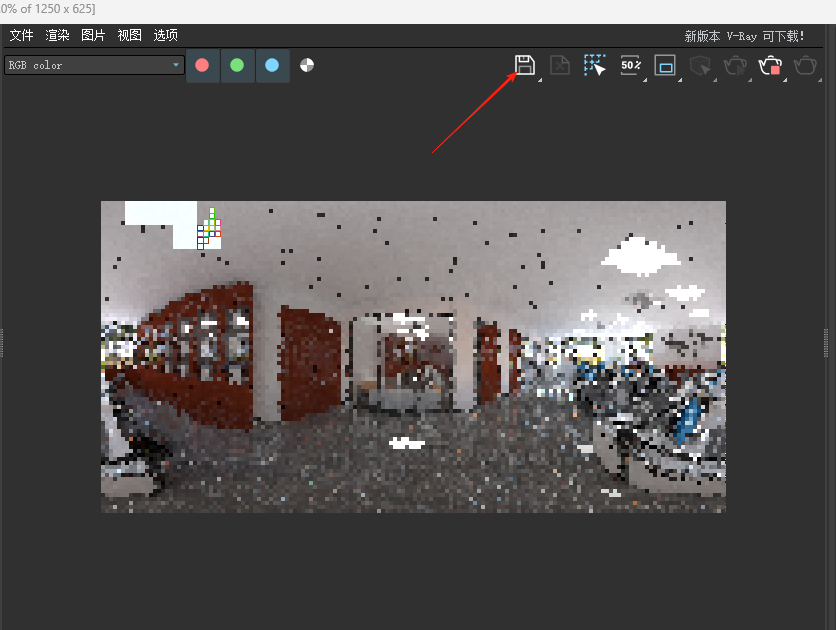Open the 渲染 menu
This screenshot has width=836, height=630.
click(57, 35)
